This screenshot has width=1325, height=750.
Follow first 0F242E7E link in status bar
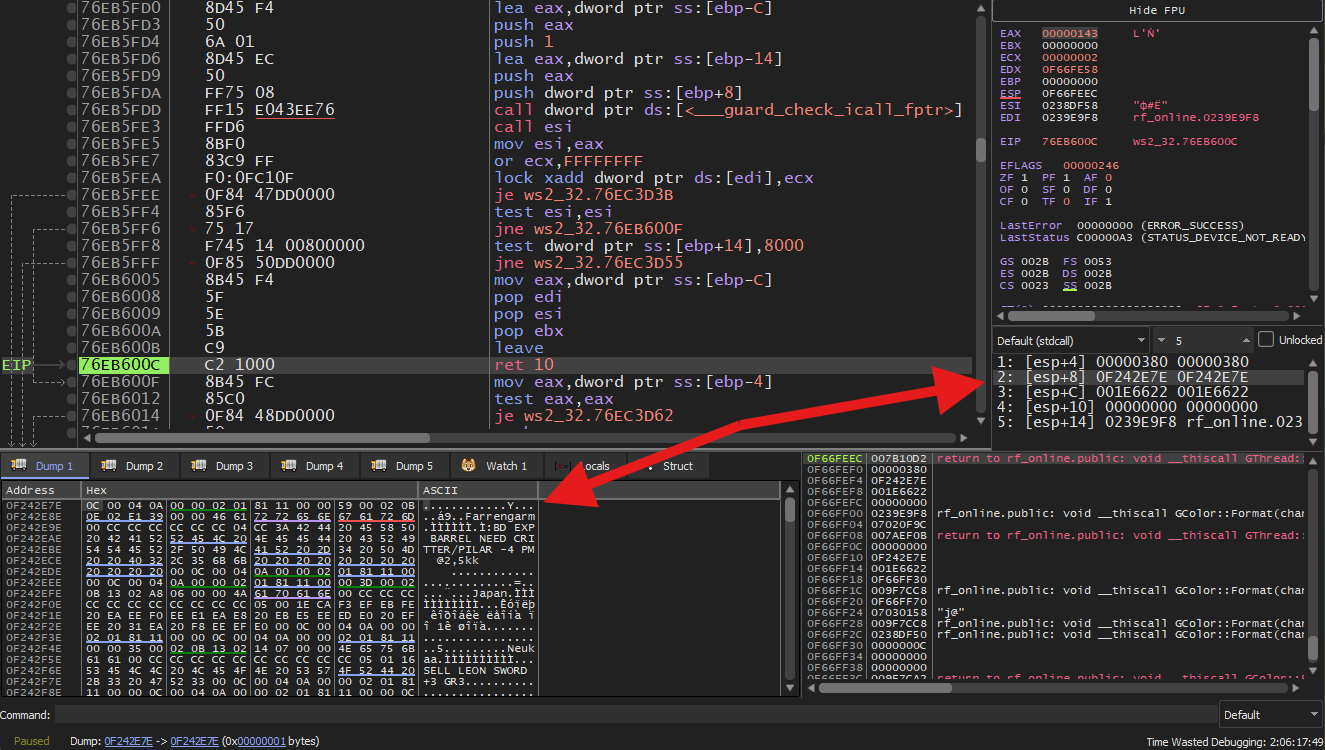click(129, 741)
